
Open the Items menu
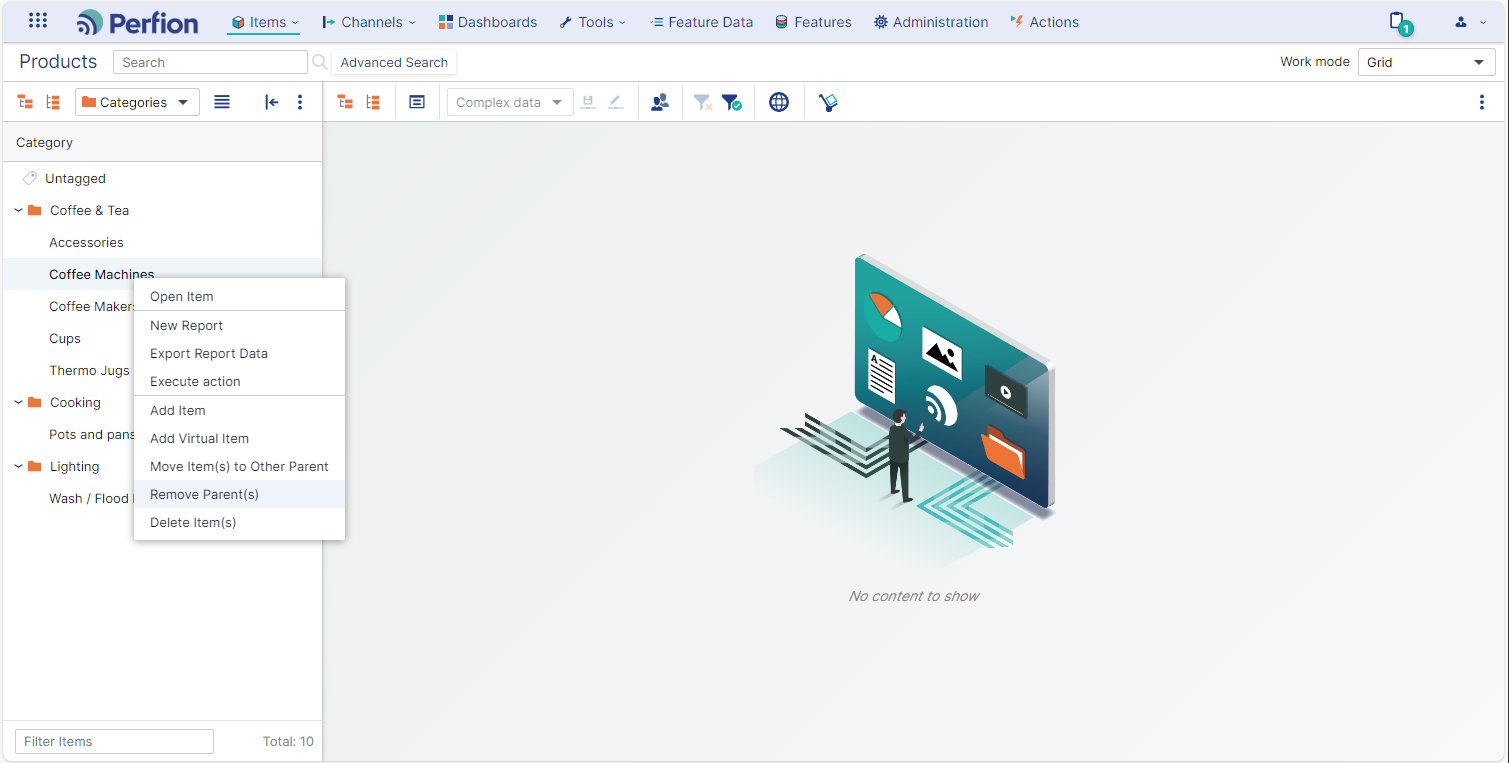[264, 22]
